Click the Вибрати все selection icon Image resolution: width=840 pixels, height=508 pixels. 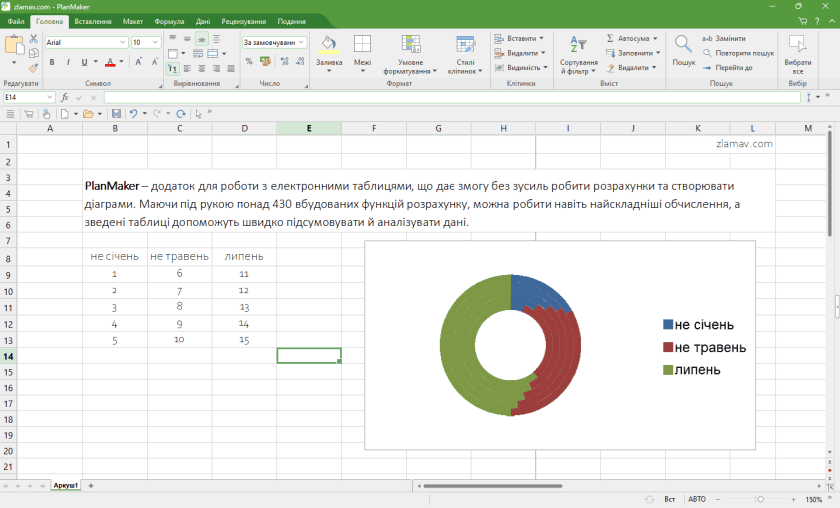pos(797,44)
